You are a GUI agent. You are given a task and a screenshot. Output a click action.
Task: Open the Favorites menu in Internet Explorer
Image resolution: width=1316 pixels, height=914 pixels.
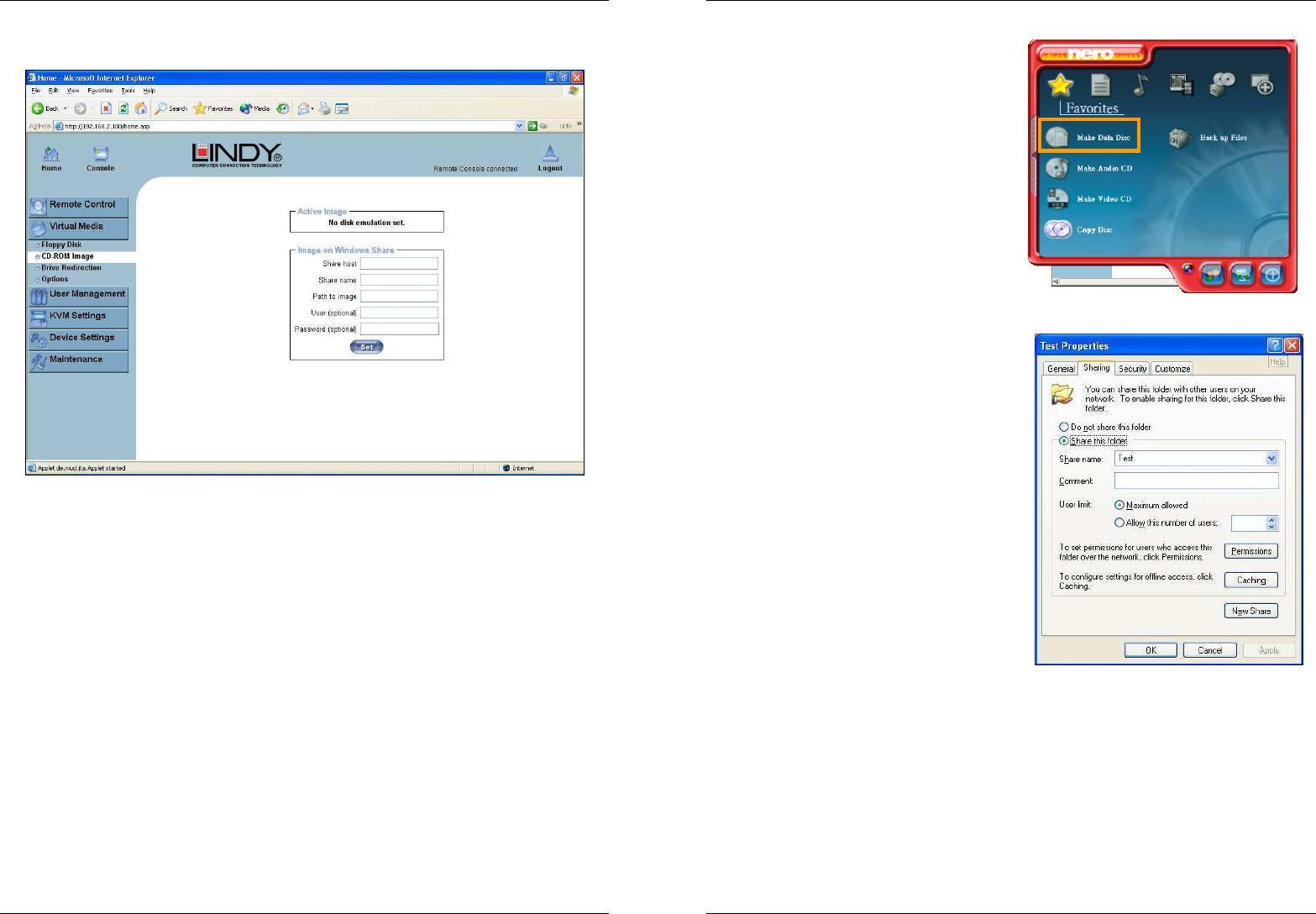[x=100, y=91]
